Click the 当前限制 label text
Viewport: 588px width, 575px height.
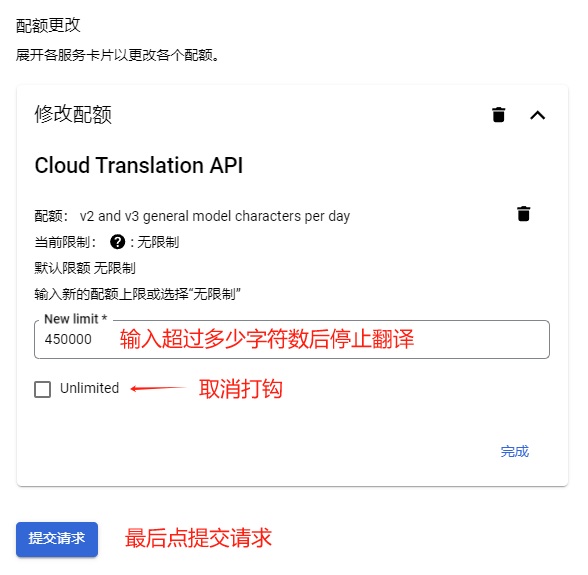65,242
